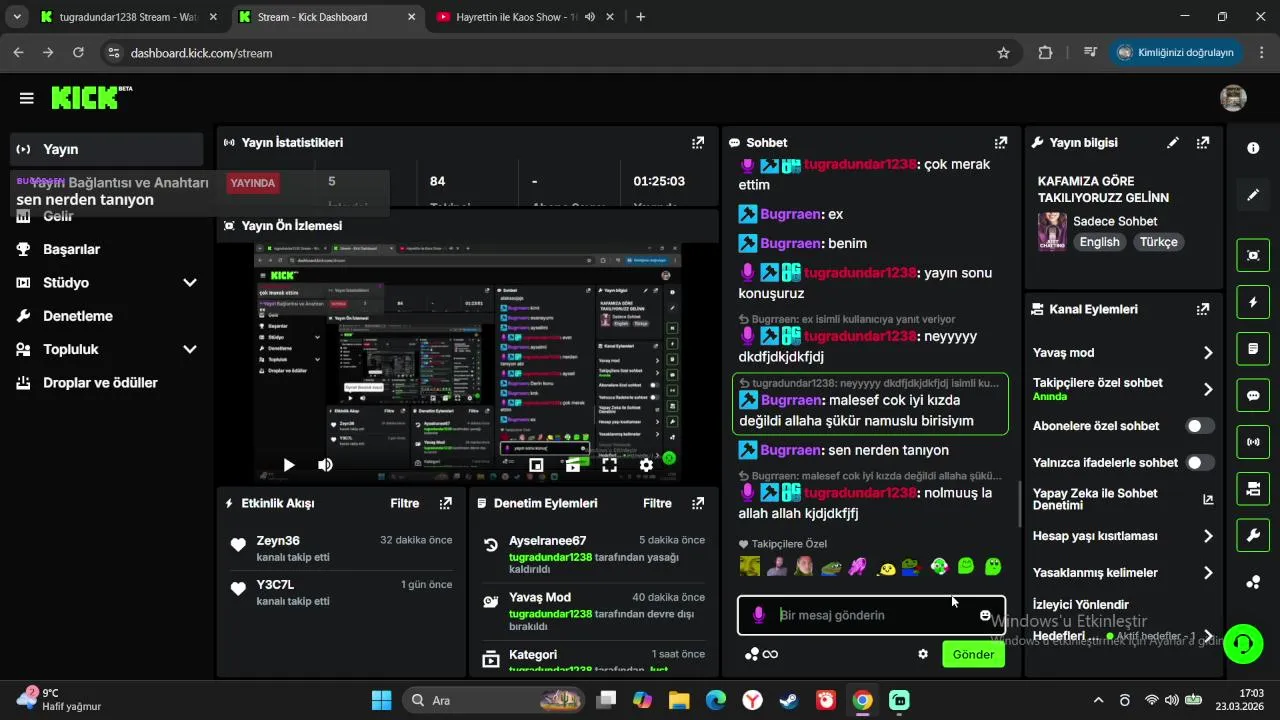Viewport: 1280px width, 720px height.
Task: Bookmark this page with the star icon
Action: click(1003, 53)
